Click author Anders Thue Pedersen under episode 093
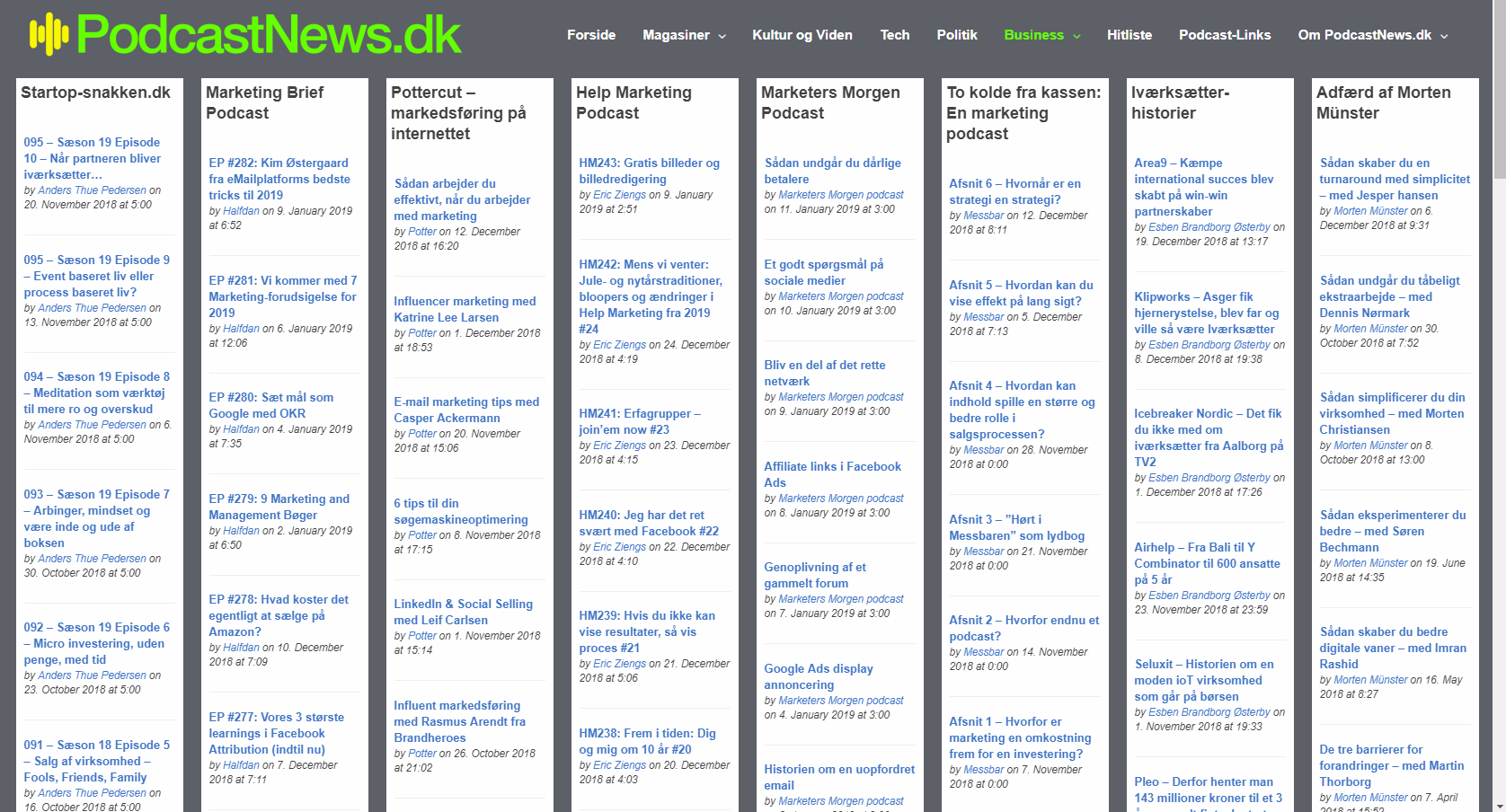Screen dimensions: 1506x812 point(92,559)
